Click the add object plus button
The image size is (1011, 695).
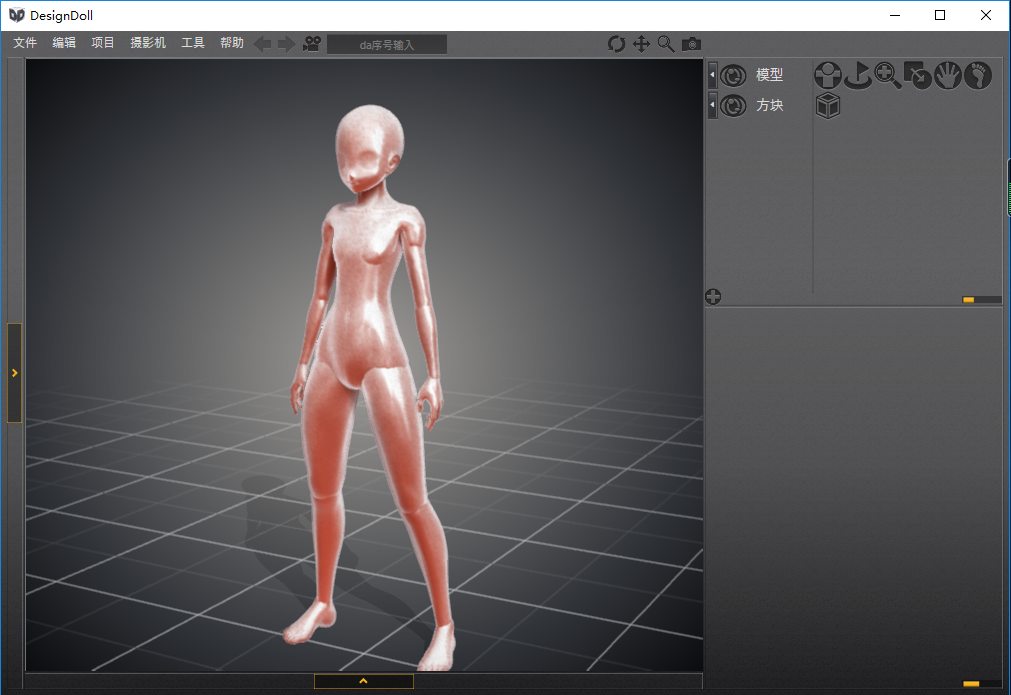[x=713, y=296]
